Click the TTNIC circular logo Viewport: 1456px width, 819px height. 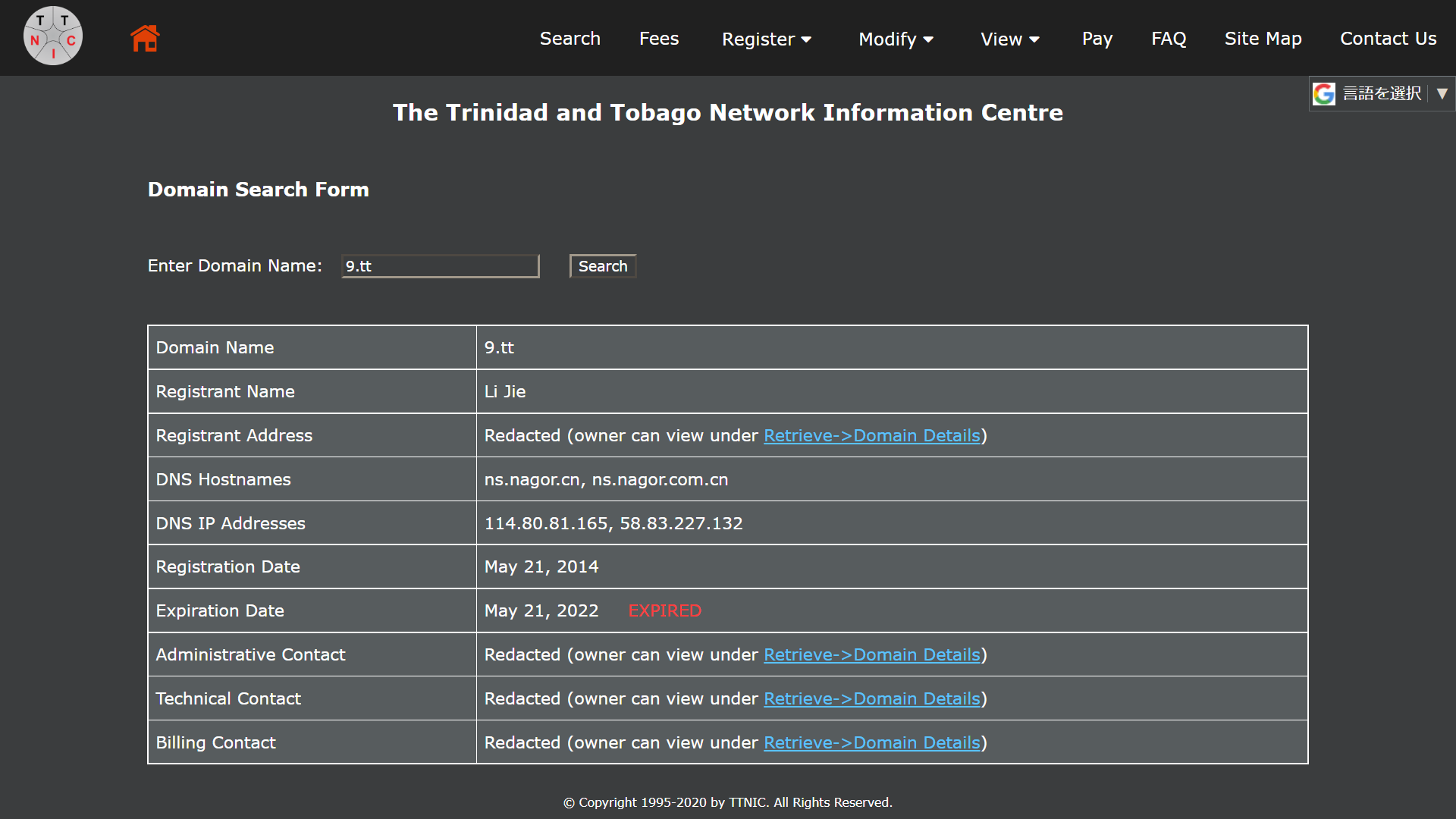pos(53,36)
